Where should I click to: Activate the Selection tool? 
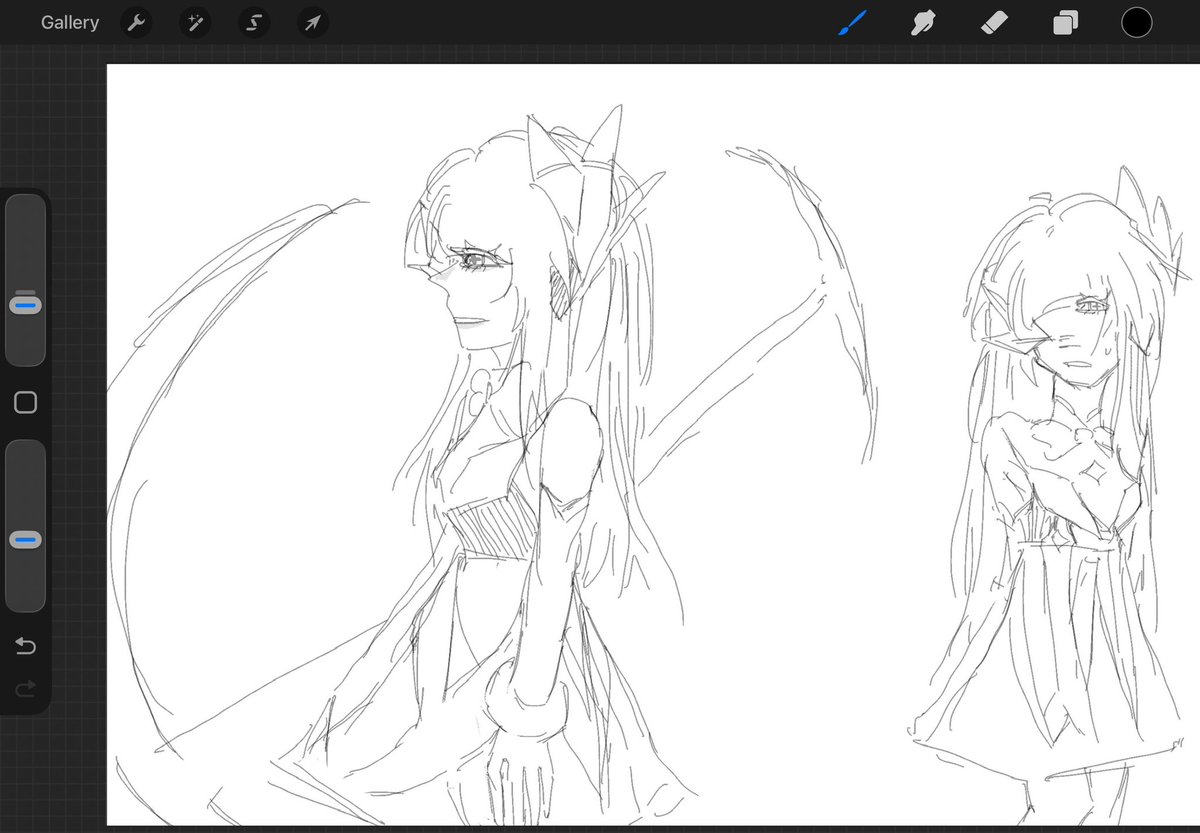(254, 22)
